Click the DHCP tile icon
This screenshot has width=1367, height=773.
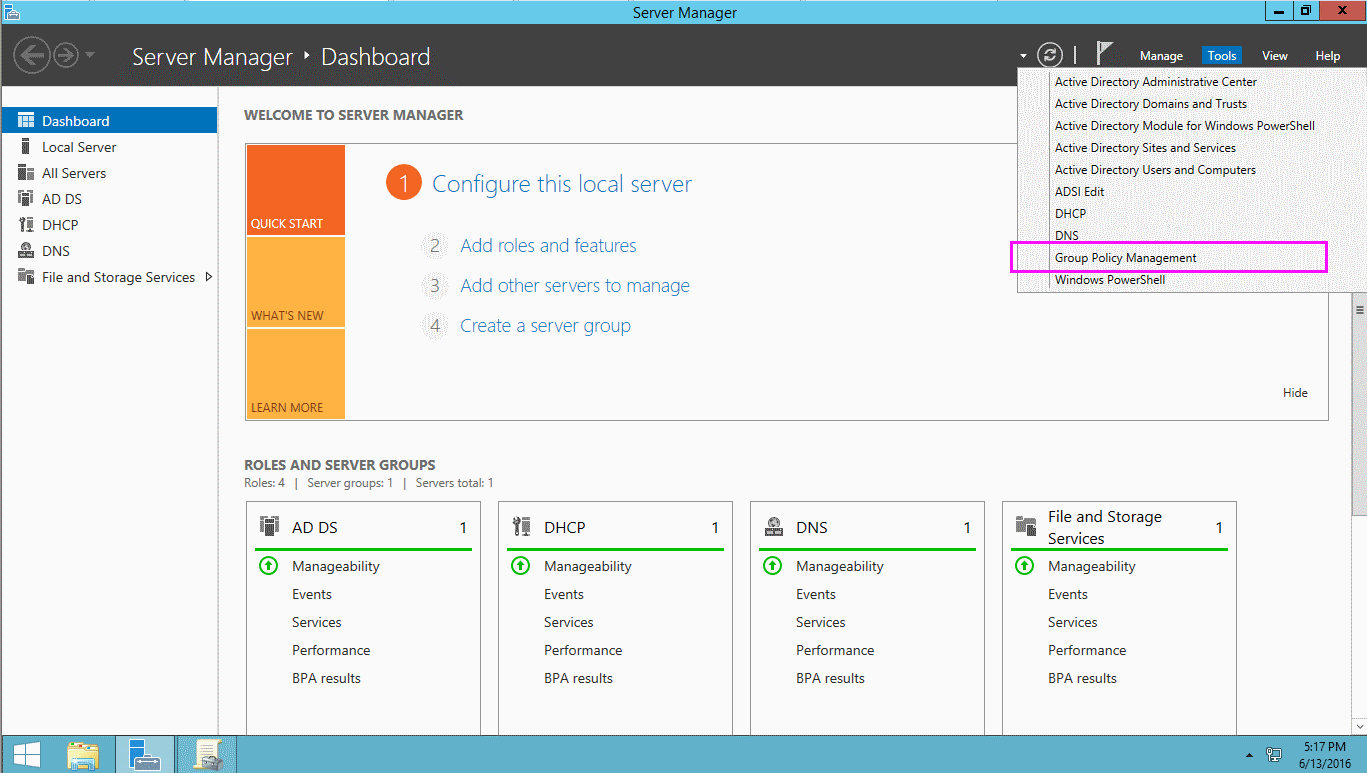[x=521, y=527]
